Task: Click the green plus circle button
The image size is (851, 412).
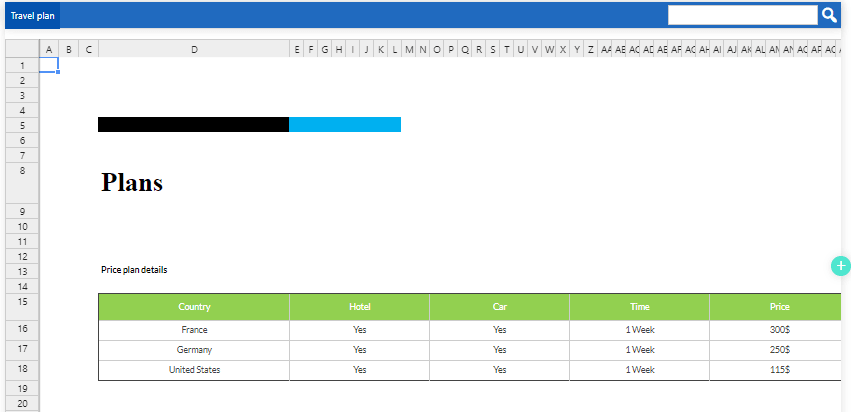Action: coord(840,265)
